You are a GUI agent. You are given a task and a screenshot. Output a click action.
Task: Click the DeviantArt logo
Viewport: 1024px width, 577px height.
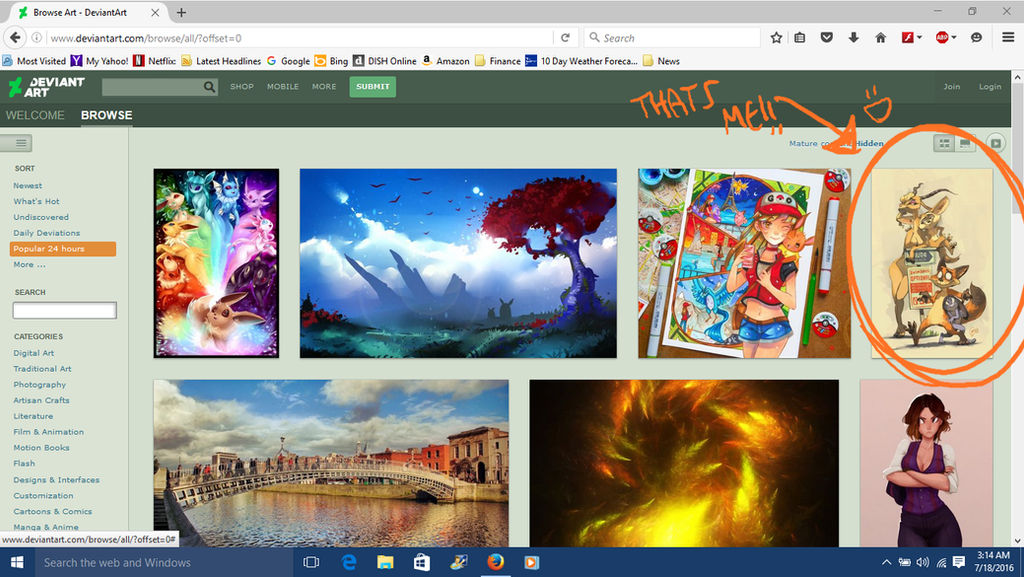46,87
